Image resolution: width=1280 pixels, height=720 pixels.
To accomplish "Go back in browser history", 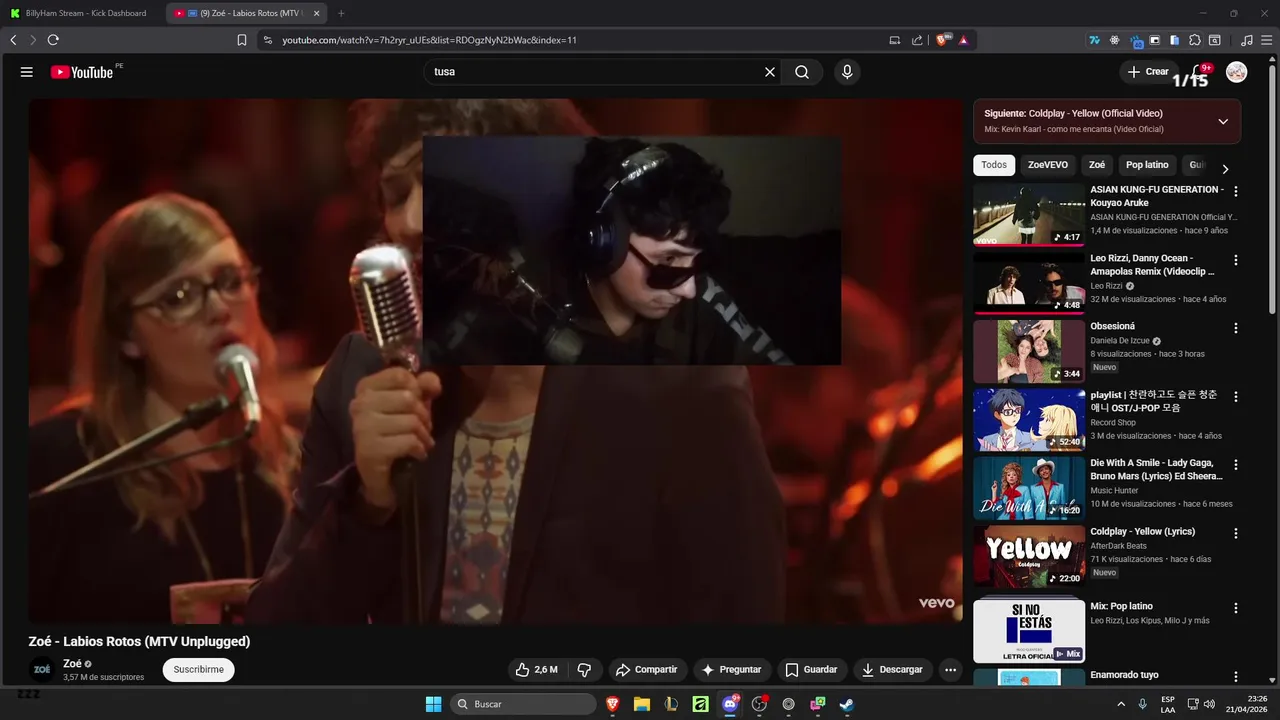I will pos(13,40).
